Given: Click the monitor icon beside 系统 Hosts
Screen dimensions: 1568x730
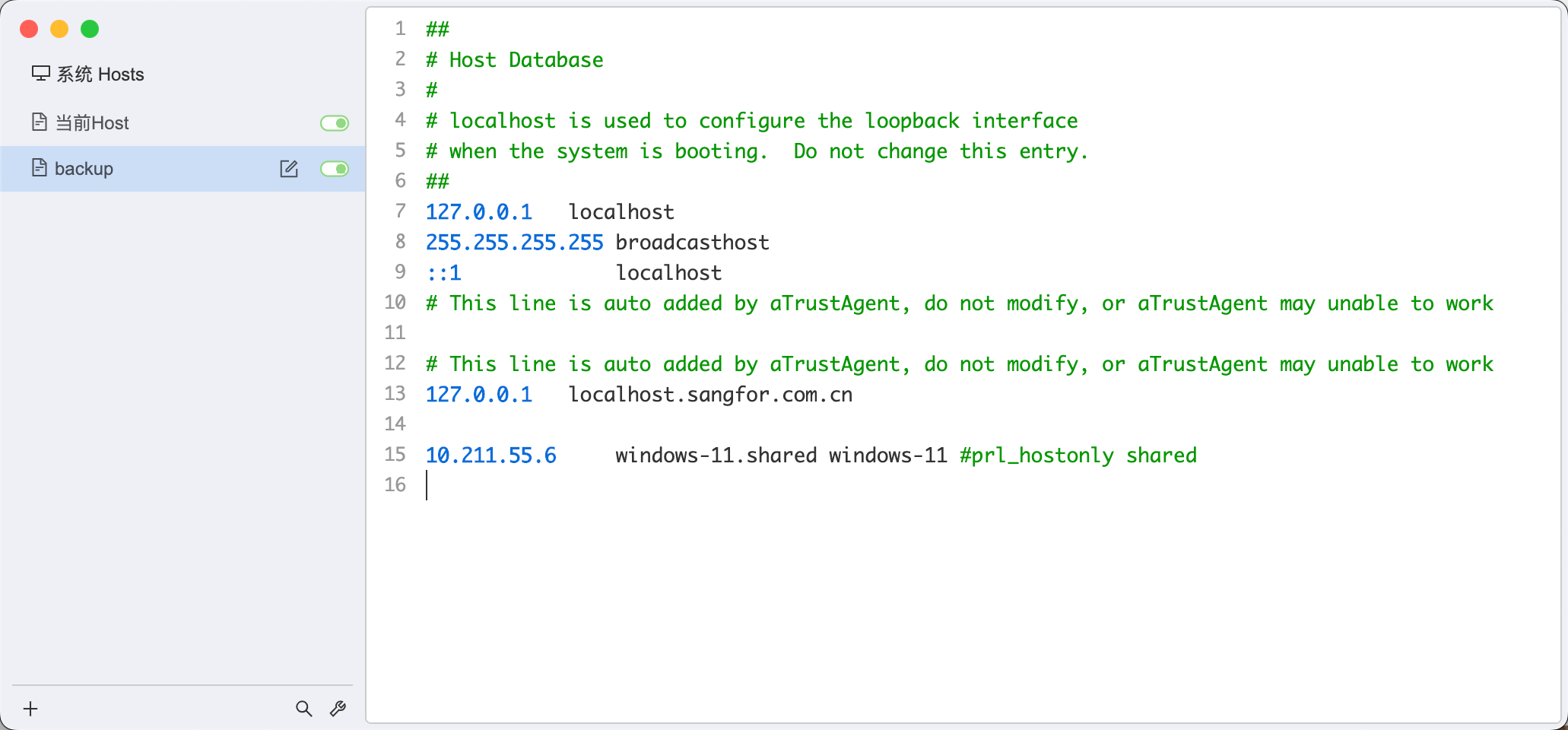Looking at the screenshot, I should [40, 74].
